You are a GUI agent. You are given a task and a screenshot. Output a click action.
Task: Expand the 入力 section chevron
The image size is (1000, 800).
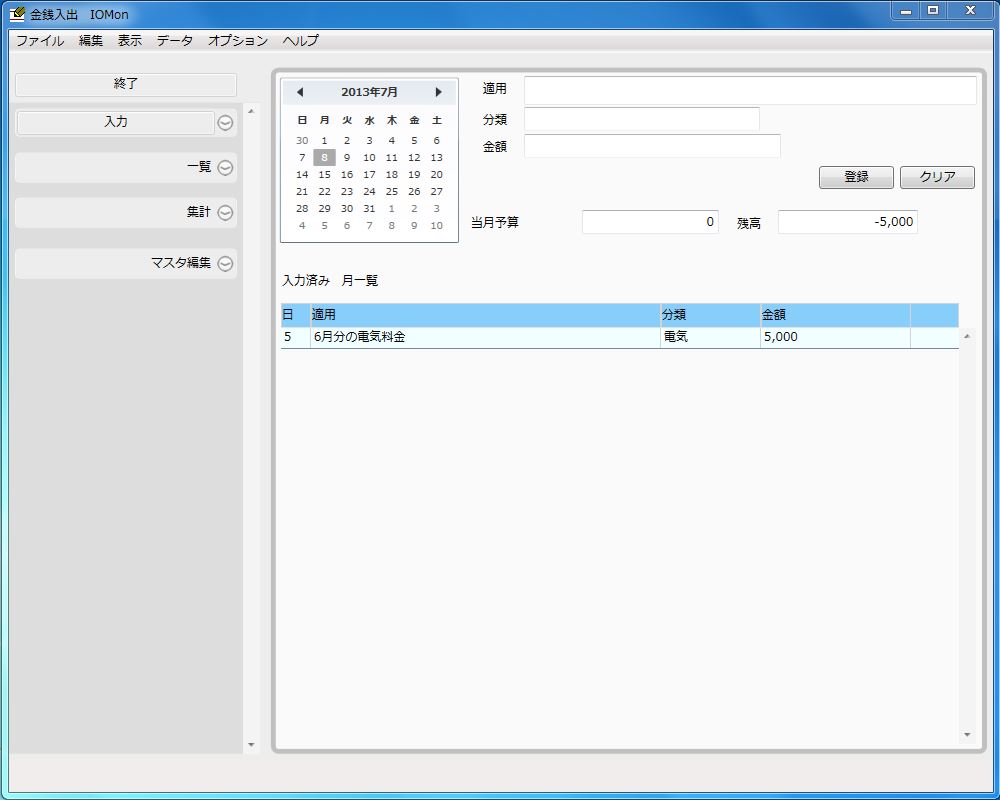225,122
